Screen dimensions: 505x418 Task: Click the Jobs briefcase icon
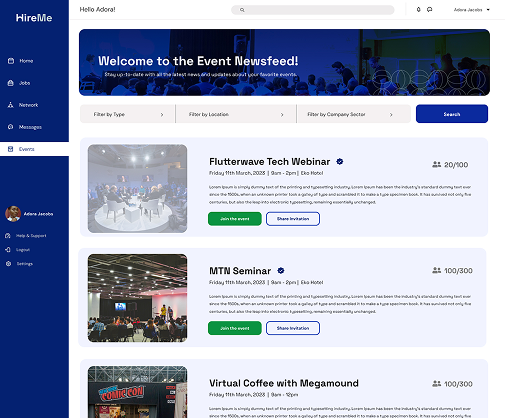pos(11,83)
